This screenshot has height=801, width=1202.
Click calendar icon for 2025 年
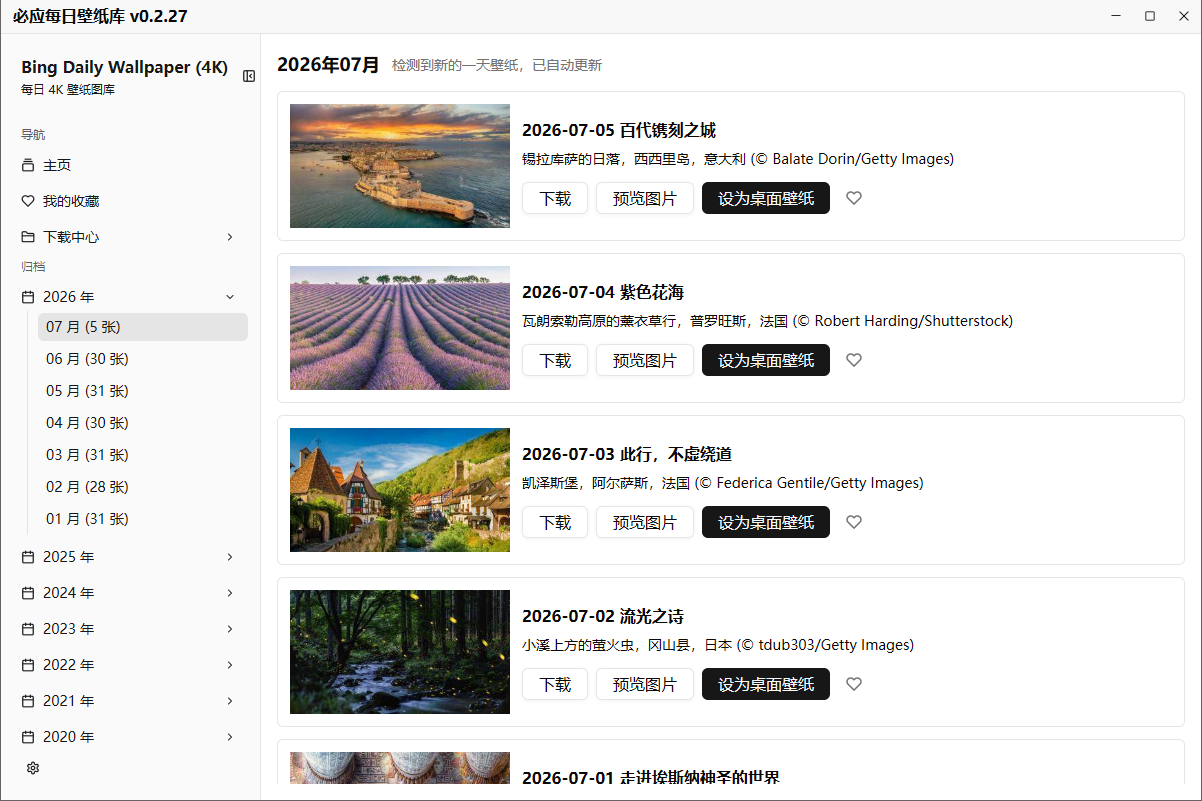[x=28, y=557]
